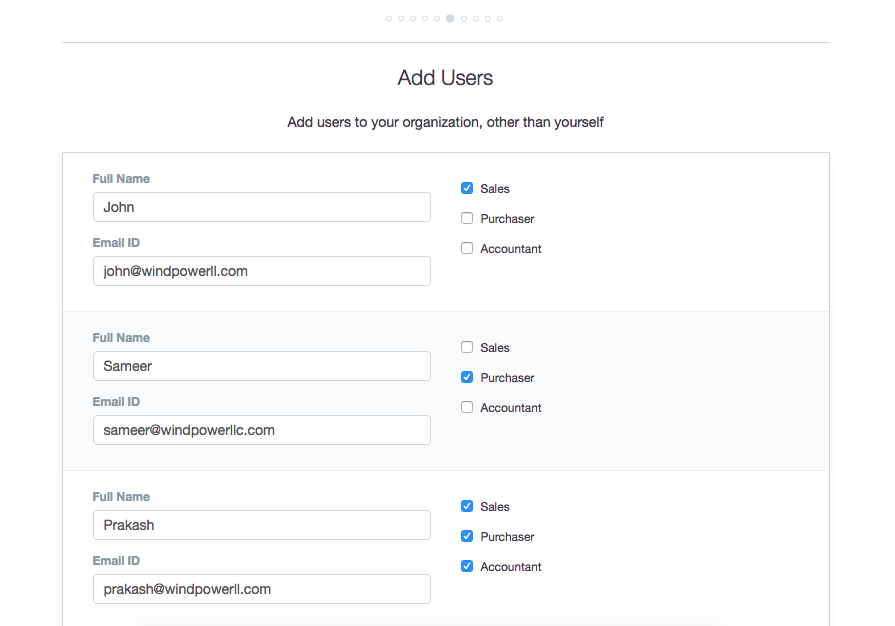Remove Accountant role from Prakash
Screen dimensions: 895x626
coord(467,566)
